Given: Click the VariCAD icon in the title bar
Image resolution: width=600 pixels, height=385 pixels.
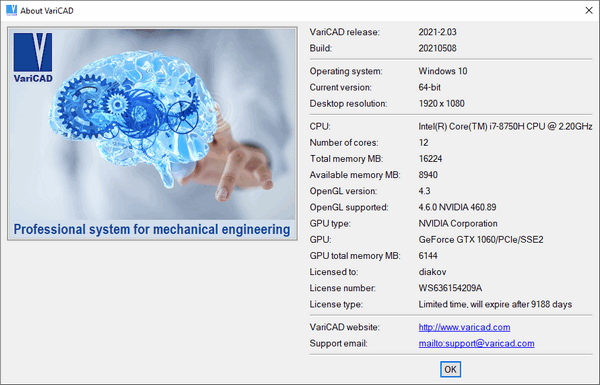Looking at the screenshot, I should pyautogui.click(x=11, y=10).
